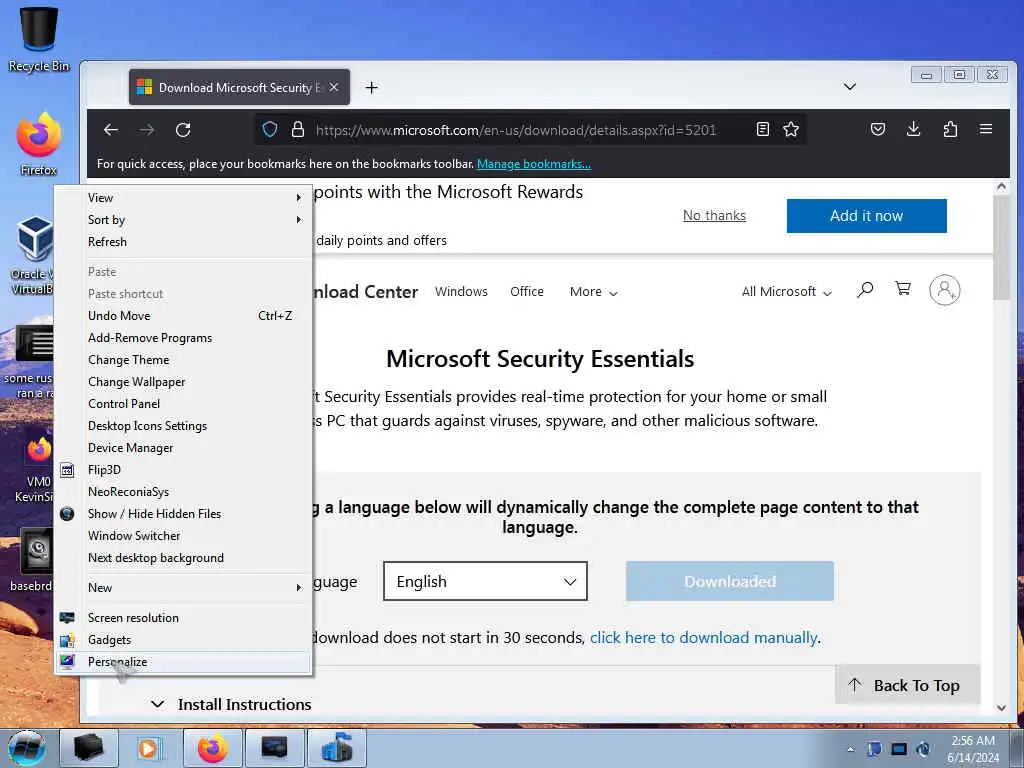Show hidden tray icons arrow
This screenshot has height=768, width=1024.
coord(850,749)
